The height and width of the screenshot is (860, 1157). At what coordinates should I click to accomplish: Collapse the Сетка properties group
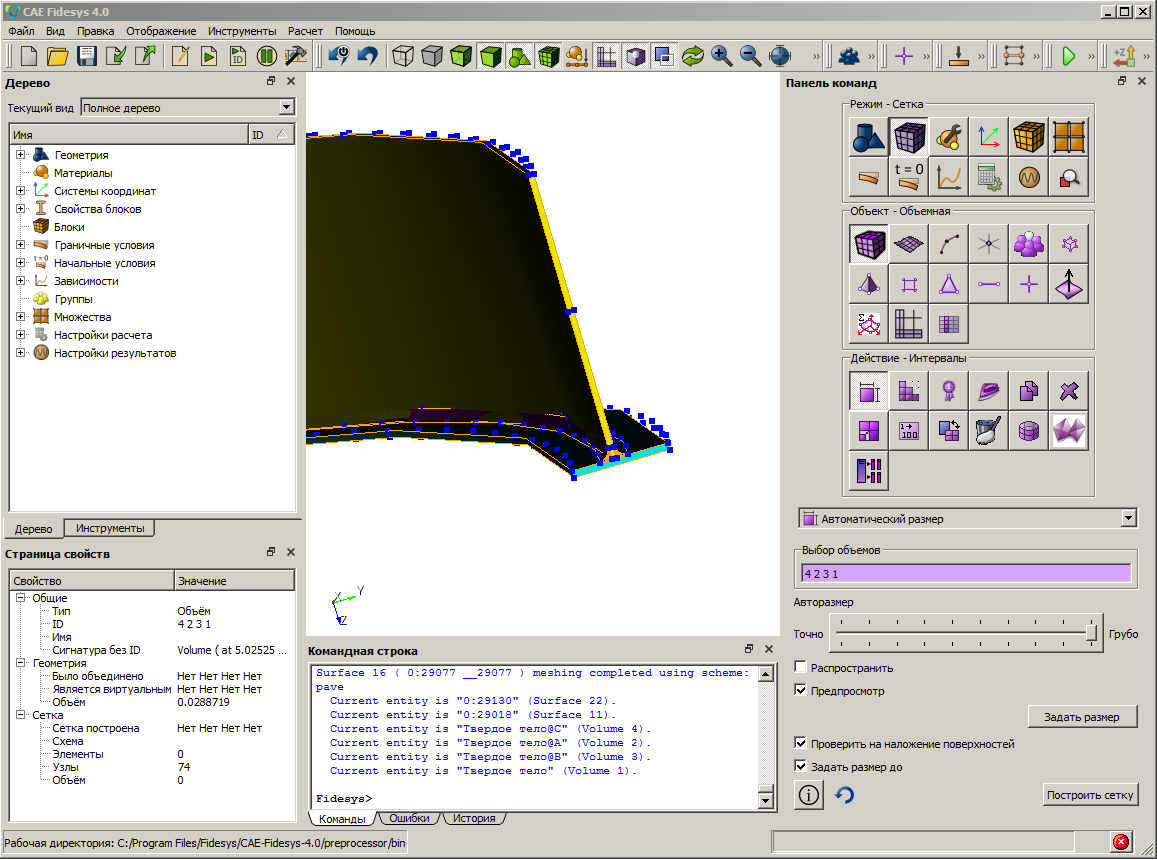[x=21, y=715]
